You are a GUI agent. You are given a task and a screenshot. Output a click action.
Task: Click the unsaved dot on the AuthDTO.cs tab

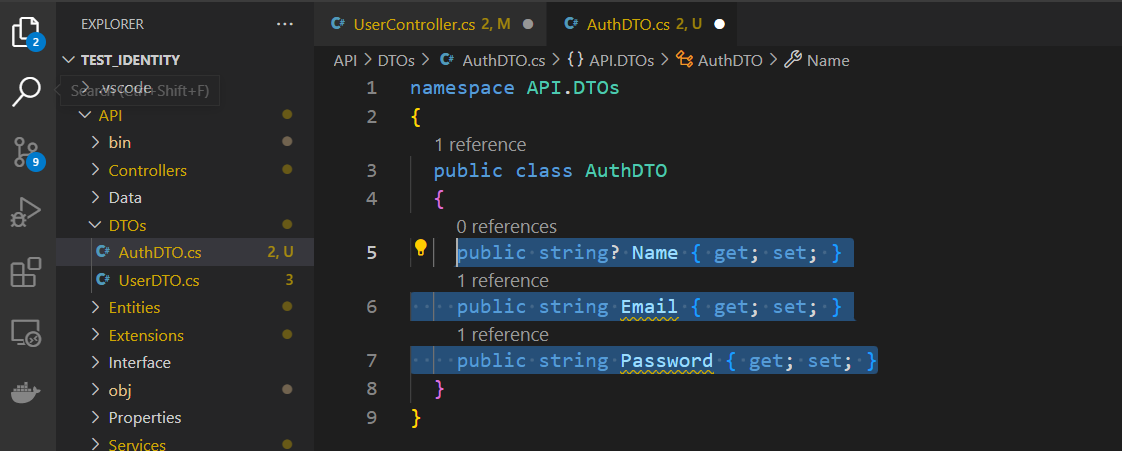point(720,24)
